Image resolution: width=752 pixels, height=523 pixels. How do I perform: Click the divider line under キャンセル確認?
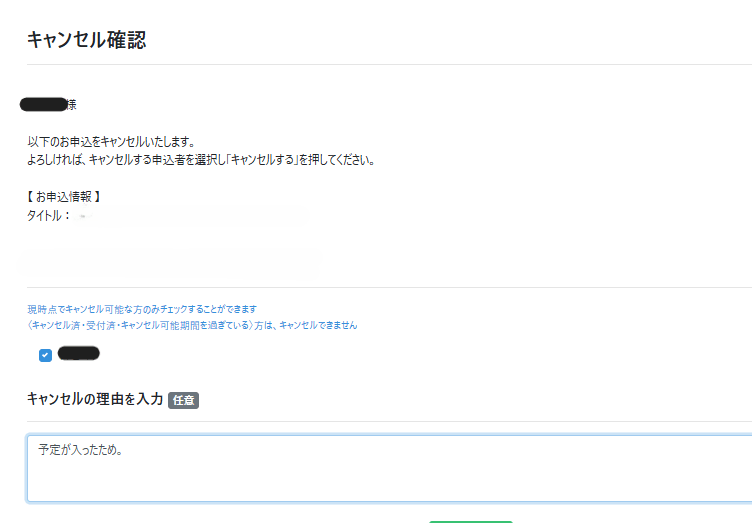tap(389, 65)
